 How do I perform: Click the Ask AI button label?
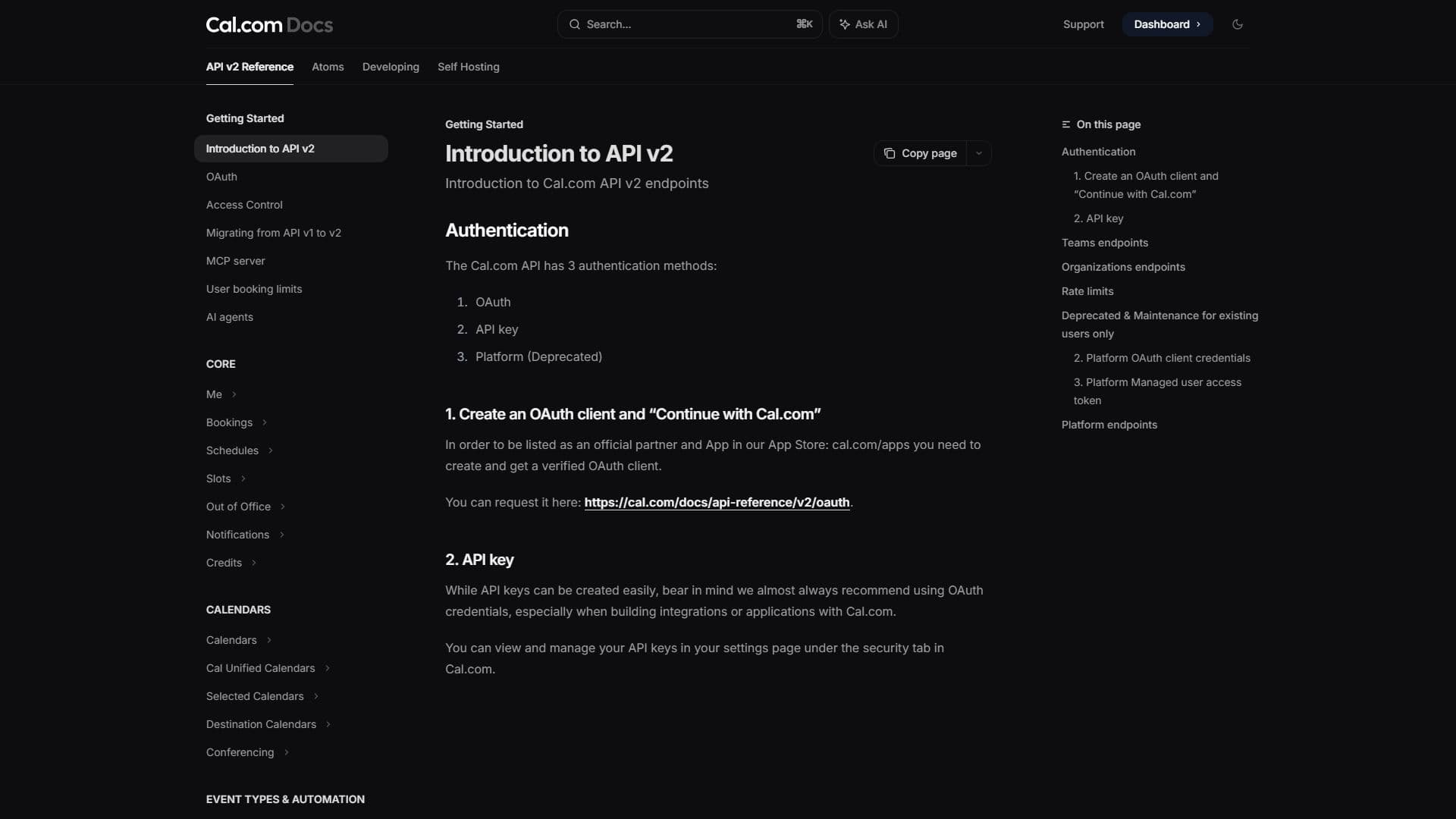click(x=871, y=24)
